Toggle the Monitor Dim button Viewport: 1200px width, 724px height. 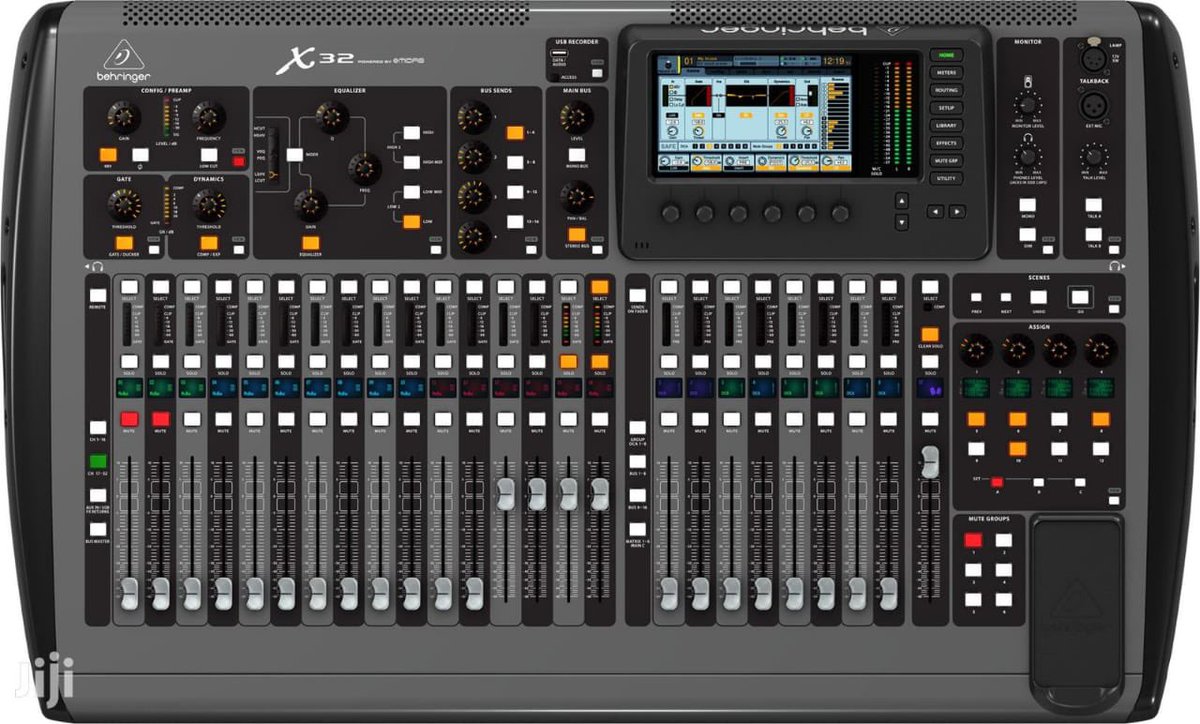[x=1027, y=234]
